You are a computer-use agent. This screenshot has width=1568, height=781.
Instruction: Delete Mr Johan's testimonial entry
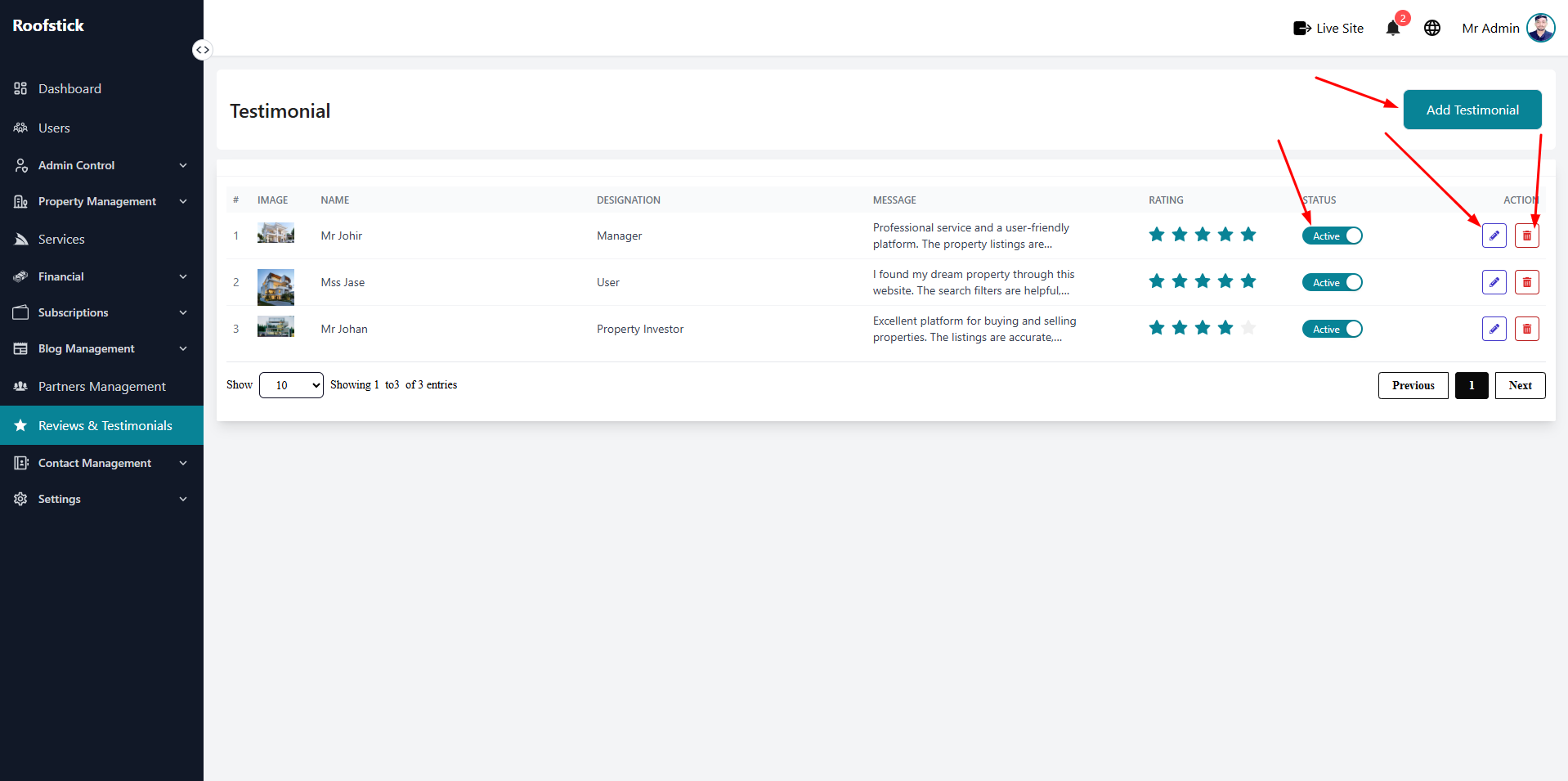[x=1526, y=329]
